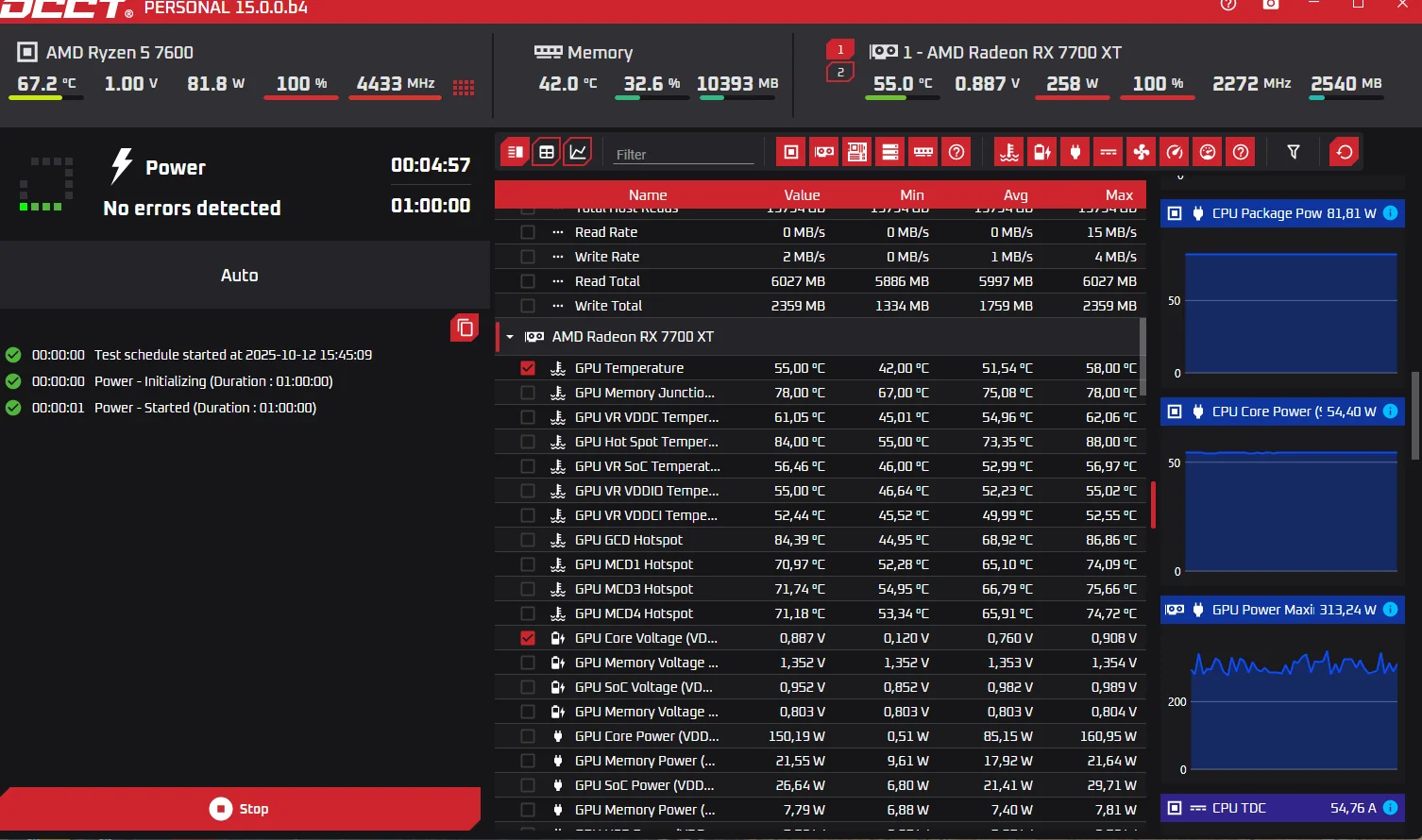Switch to GPU 2 tab in header

pyautogui.click(x=840, y=72)
